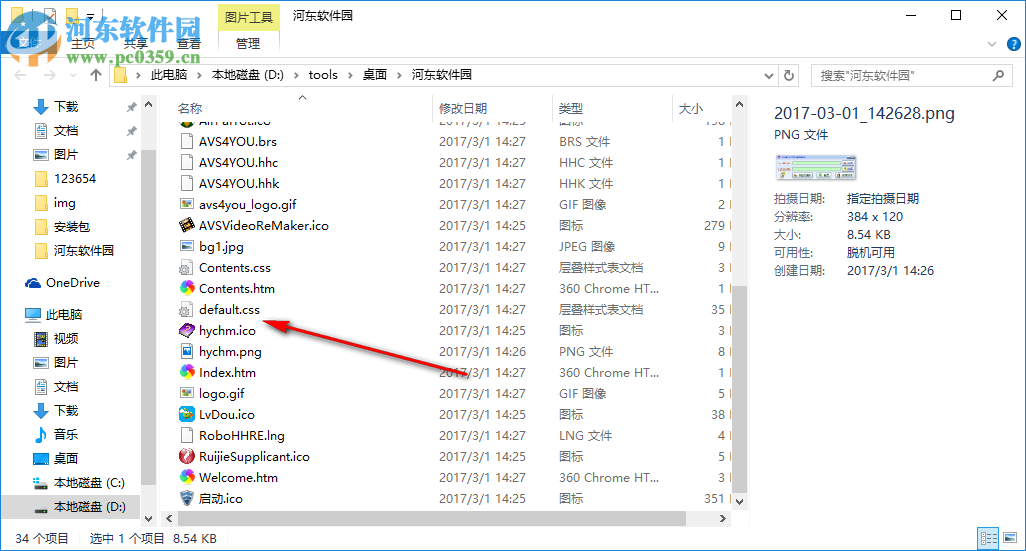The width and height of the screenshot is (1026, 551).
Task: Open the 查看 ribbon tab
Action: [x=189, y=44]
